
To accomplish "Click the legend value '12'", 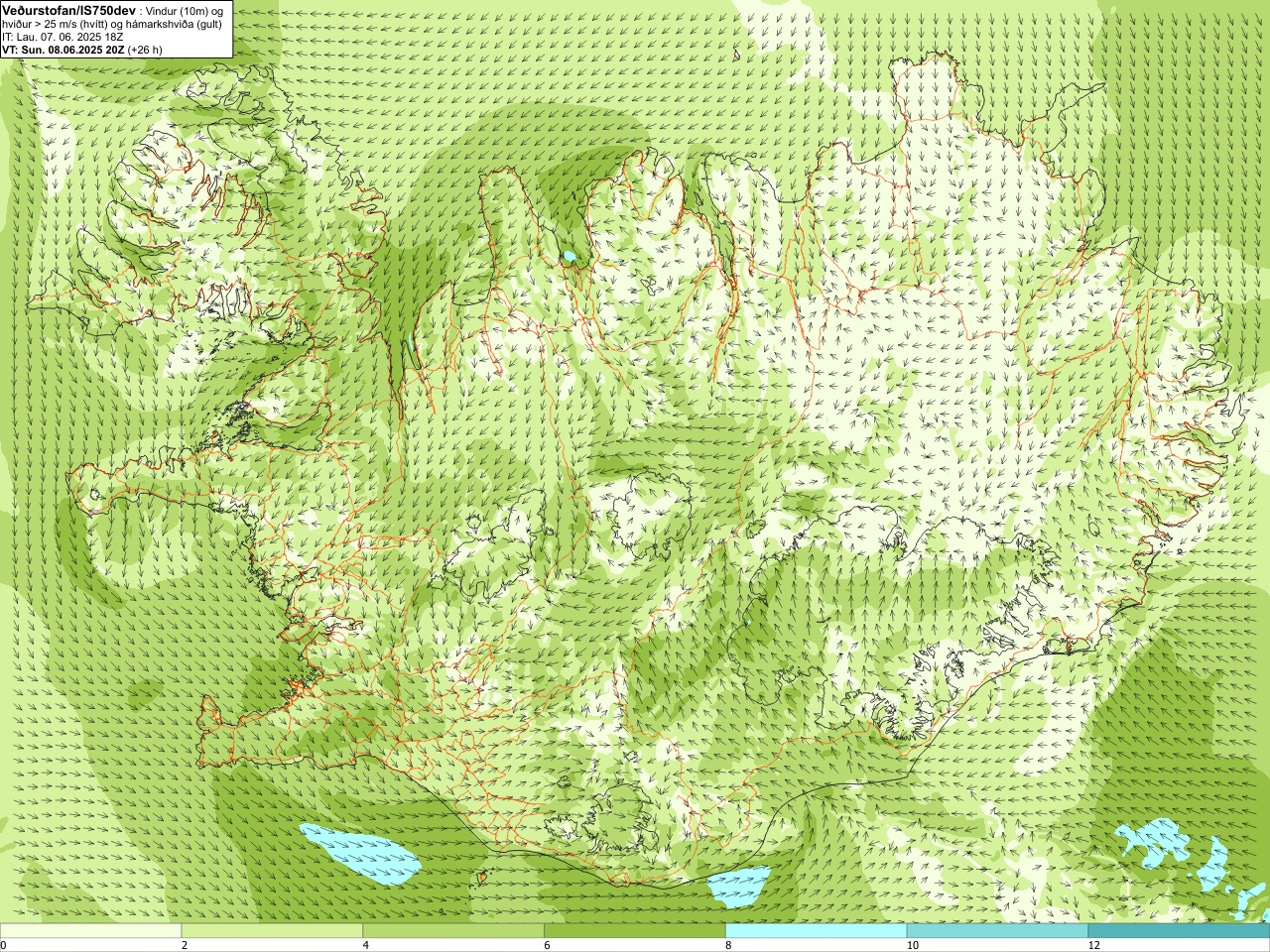I will click(x=1093, y=945).
